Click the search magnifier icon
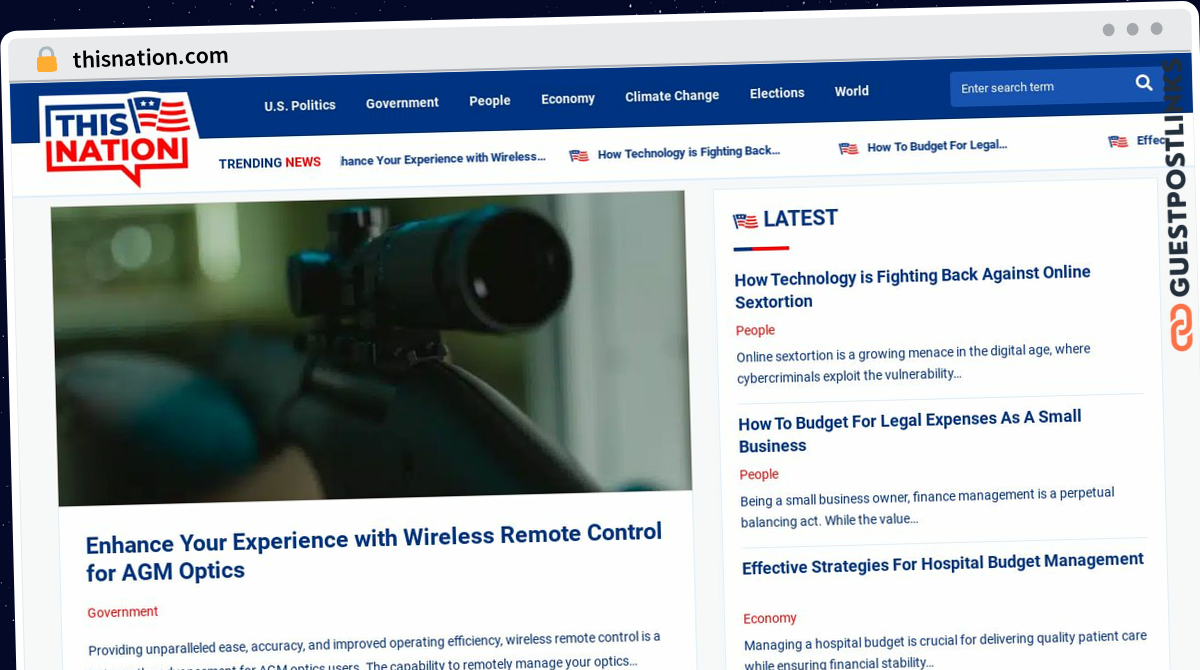This screenshot has width=1200, height=670. point(1144,83)
